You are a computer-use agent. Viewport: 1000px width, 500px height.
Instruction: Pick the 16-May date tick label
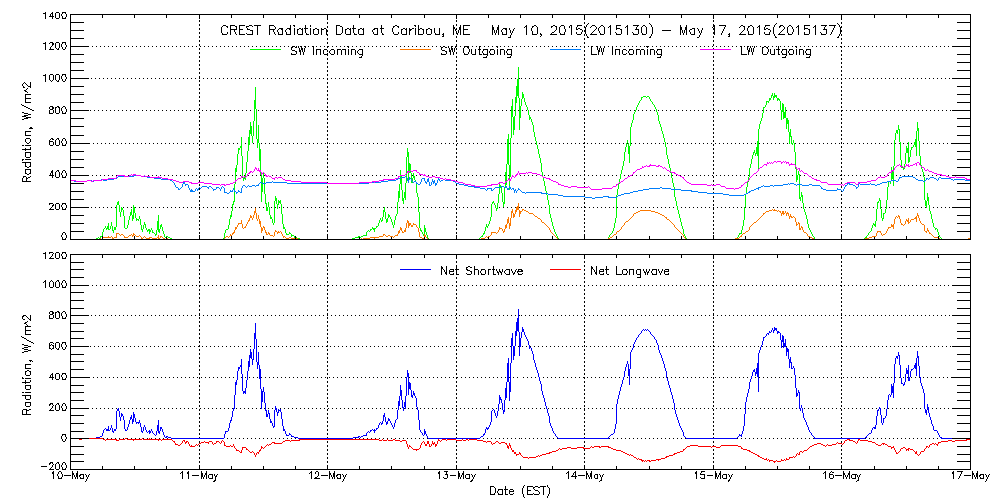point(842,476)
